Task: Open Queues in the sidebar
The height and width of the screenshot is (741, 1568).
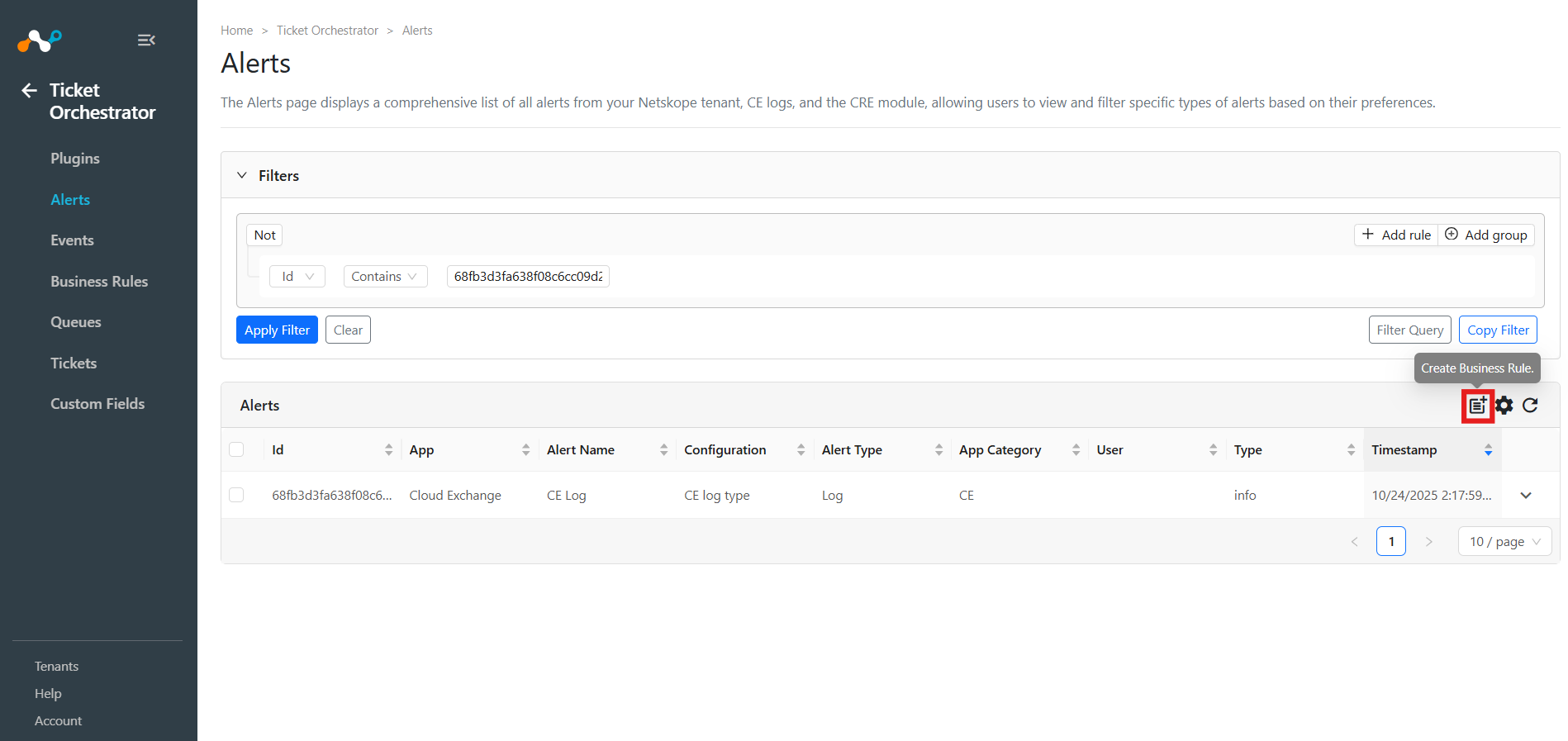Action: pos(76,322)
